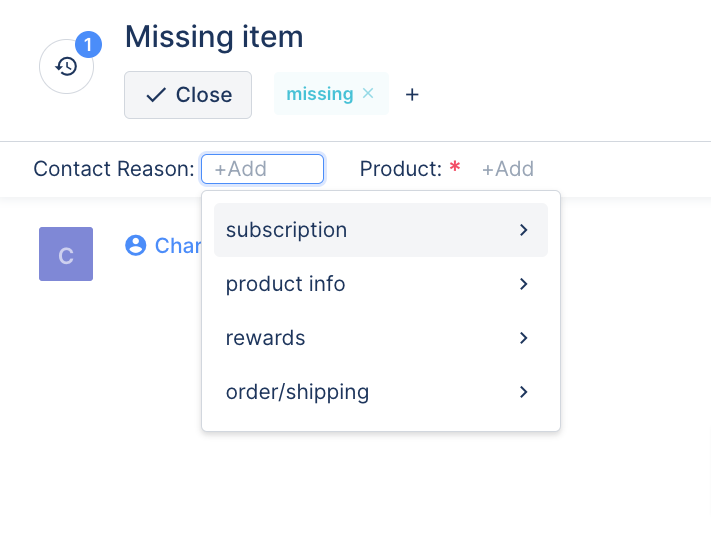Click the blue customer person icon
This screenshot has width=711, height=542.
pyautogui.click(x=136, y=245)
